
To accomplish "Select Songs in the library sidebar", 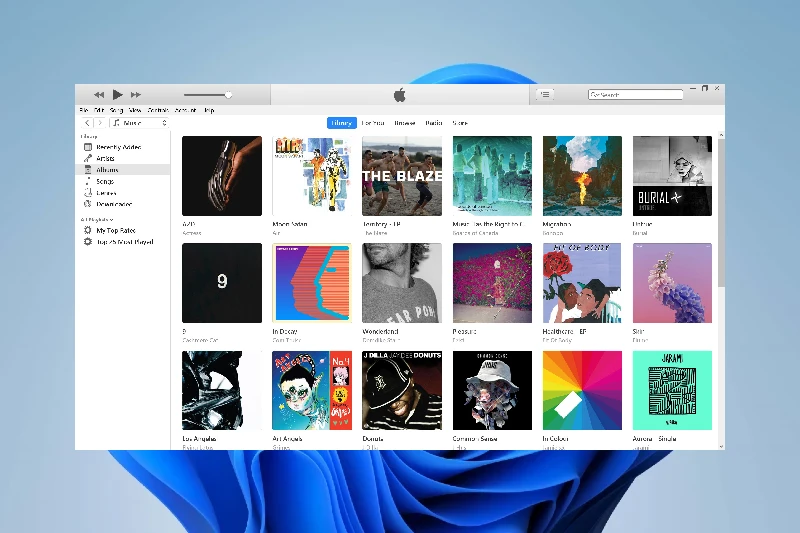I will point(106,181).
